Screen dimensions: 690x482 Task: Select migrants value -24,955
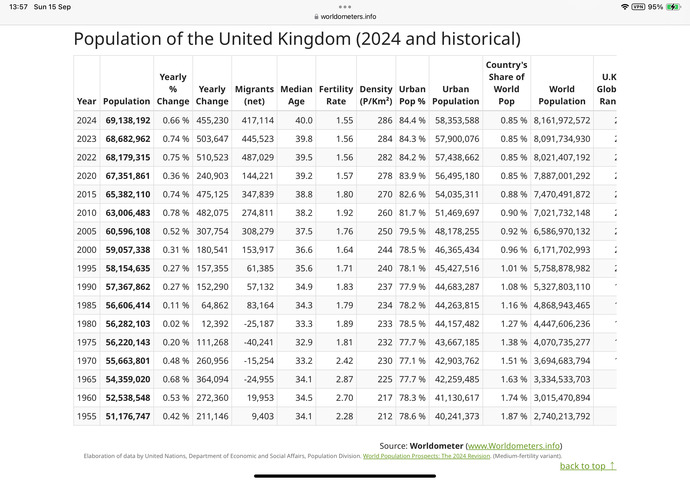click(259, 379)
